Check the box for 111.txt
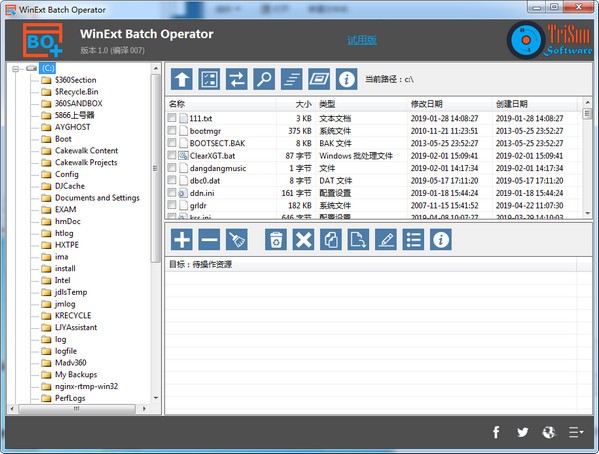 [172, 118]
